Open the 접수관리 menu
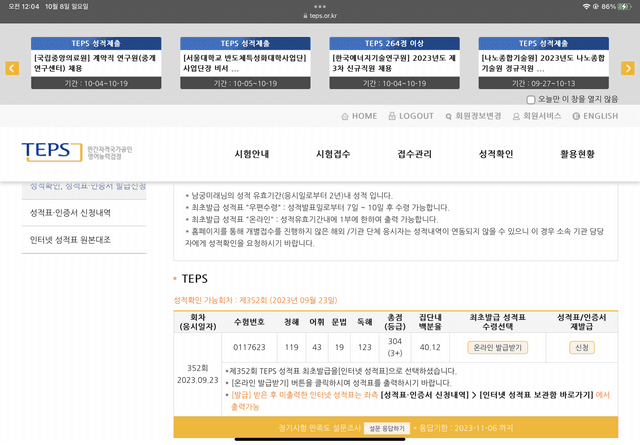This screenshot has width=640, height=445. click(414, 154)
